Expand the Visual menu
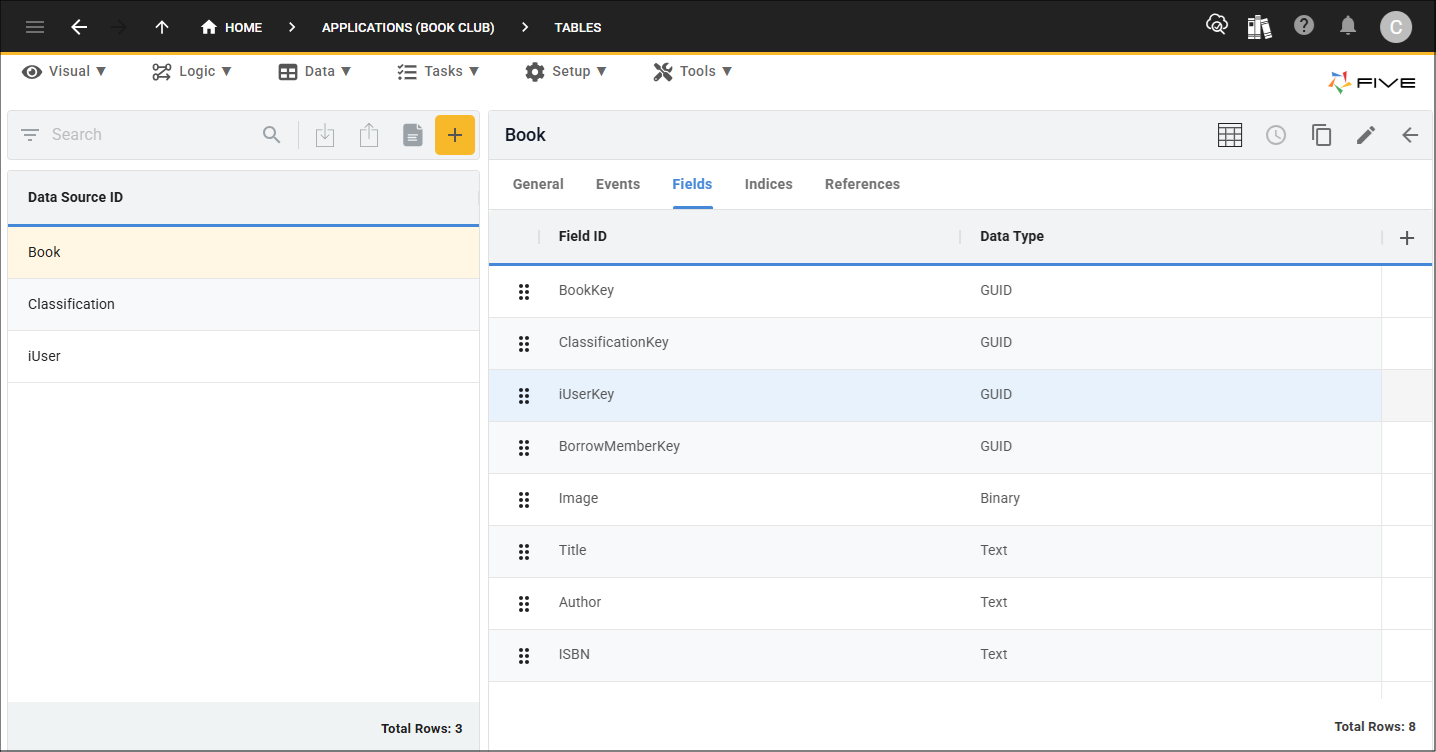Image resolution: width=1436 pixels, height=752 pixels. (65, 71)
